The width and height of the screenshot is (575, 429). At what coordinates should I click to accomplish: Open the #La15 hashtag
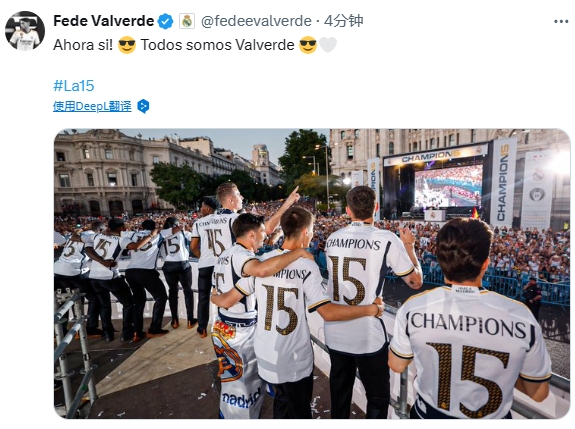74,86
